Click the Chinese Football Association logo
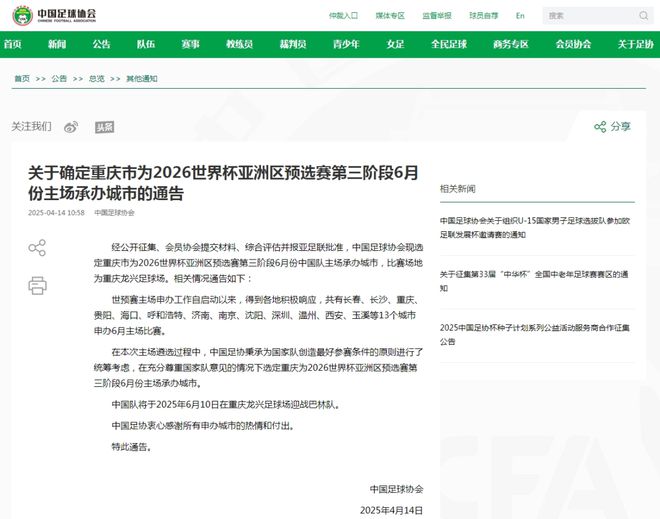 (54, 15)
